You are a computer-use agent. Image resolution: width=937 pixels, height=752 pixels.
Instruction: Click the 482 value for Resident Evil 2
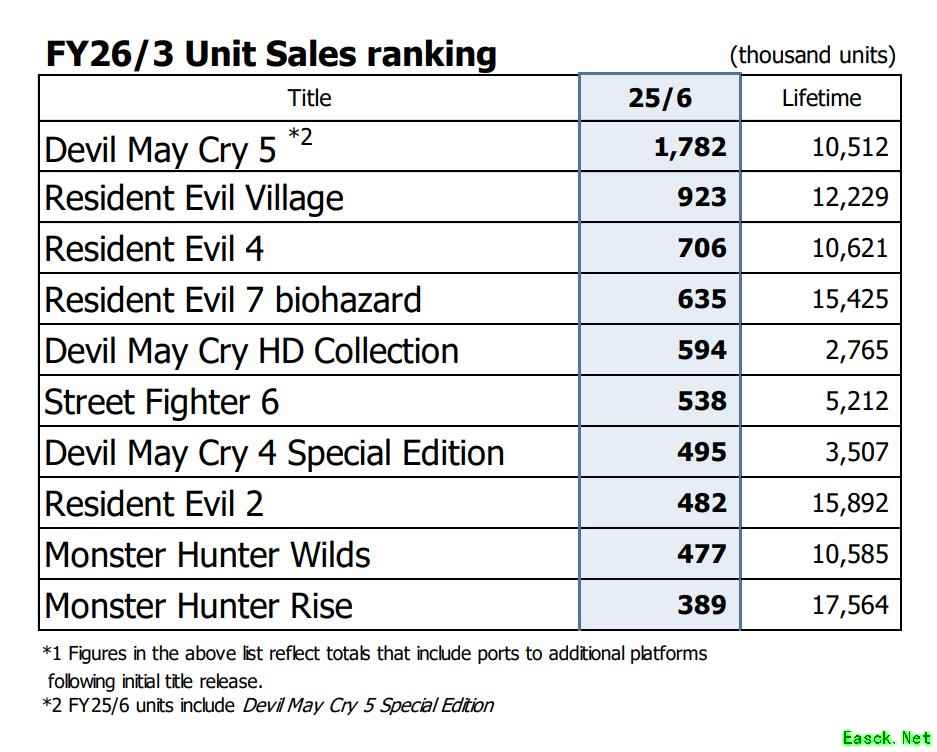(x=701, y=503)
